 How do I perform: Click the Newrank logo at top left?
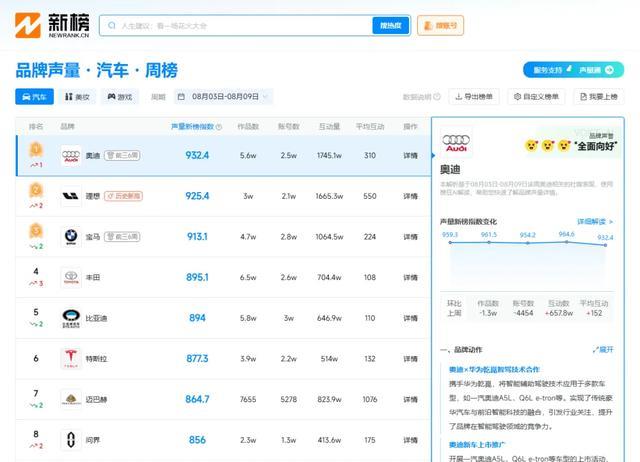coord(49,25)
